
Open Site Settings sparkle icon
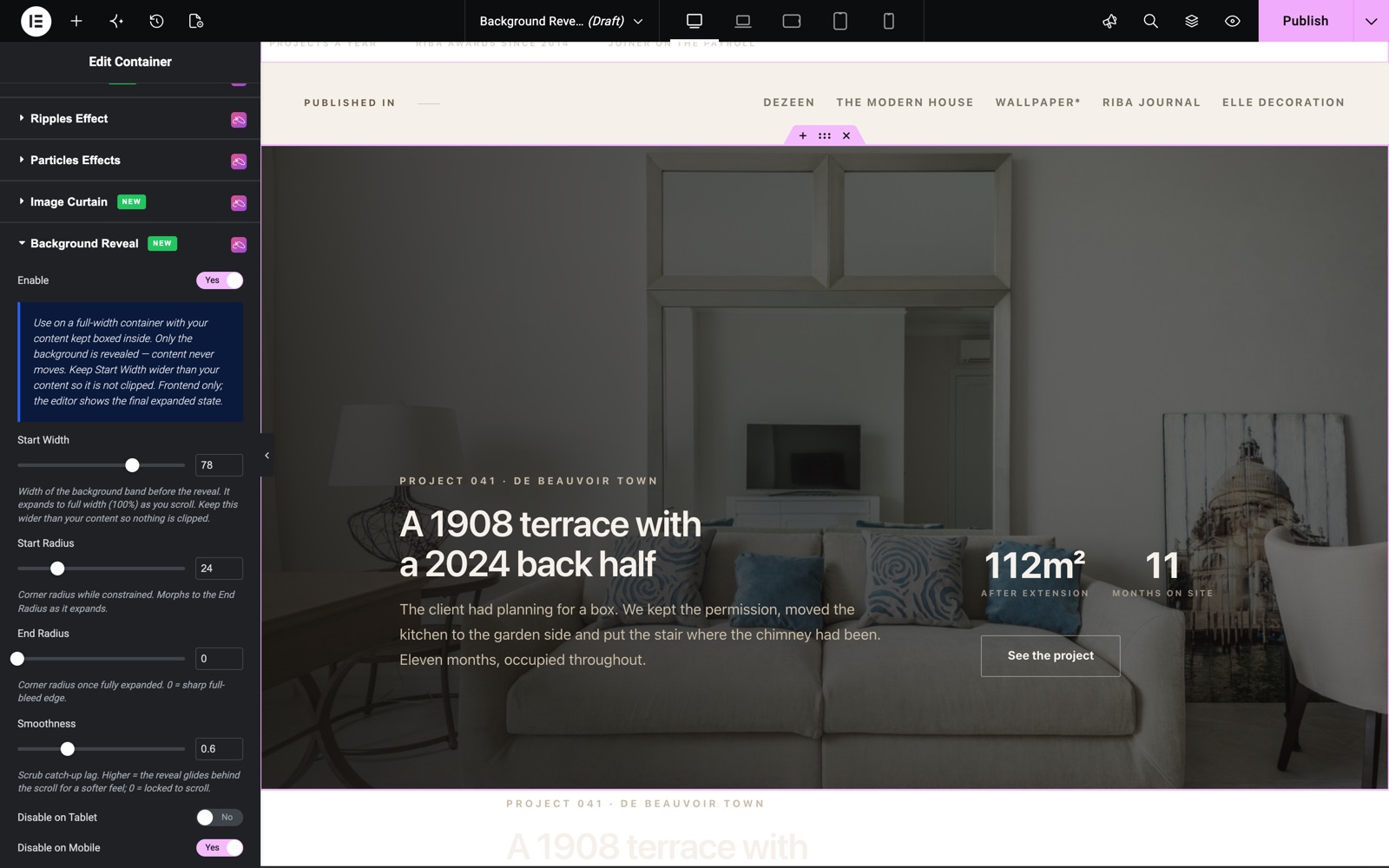(116, 21)
